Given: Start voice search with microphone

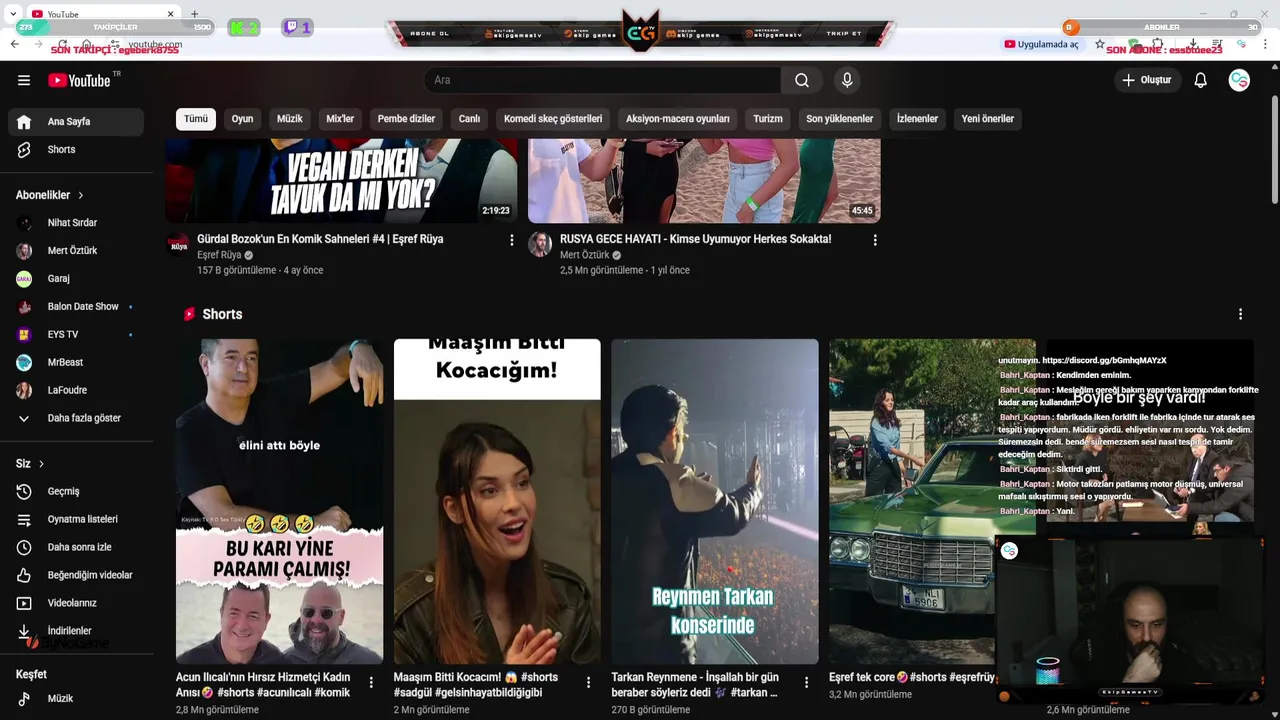Looking at the screenshot, I should coord(847,80).
